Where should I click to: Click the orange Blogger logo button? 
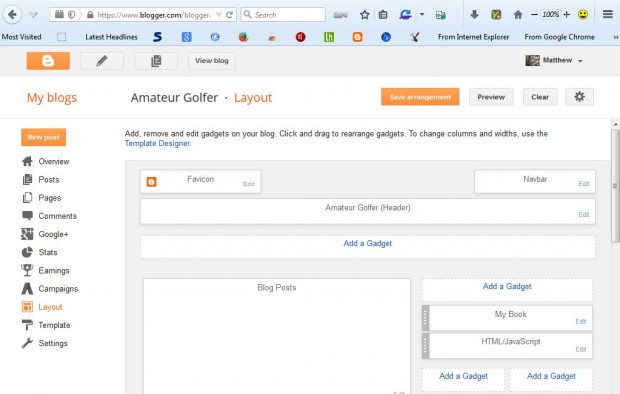[x=48, y=61]
